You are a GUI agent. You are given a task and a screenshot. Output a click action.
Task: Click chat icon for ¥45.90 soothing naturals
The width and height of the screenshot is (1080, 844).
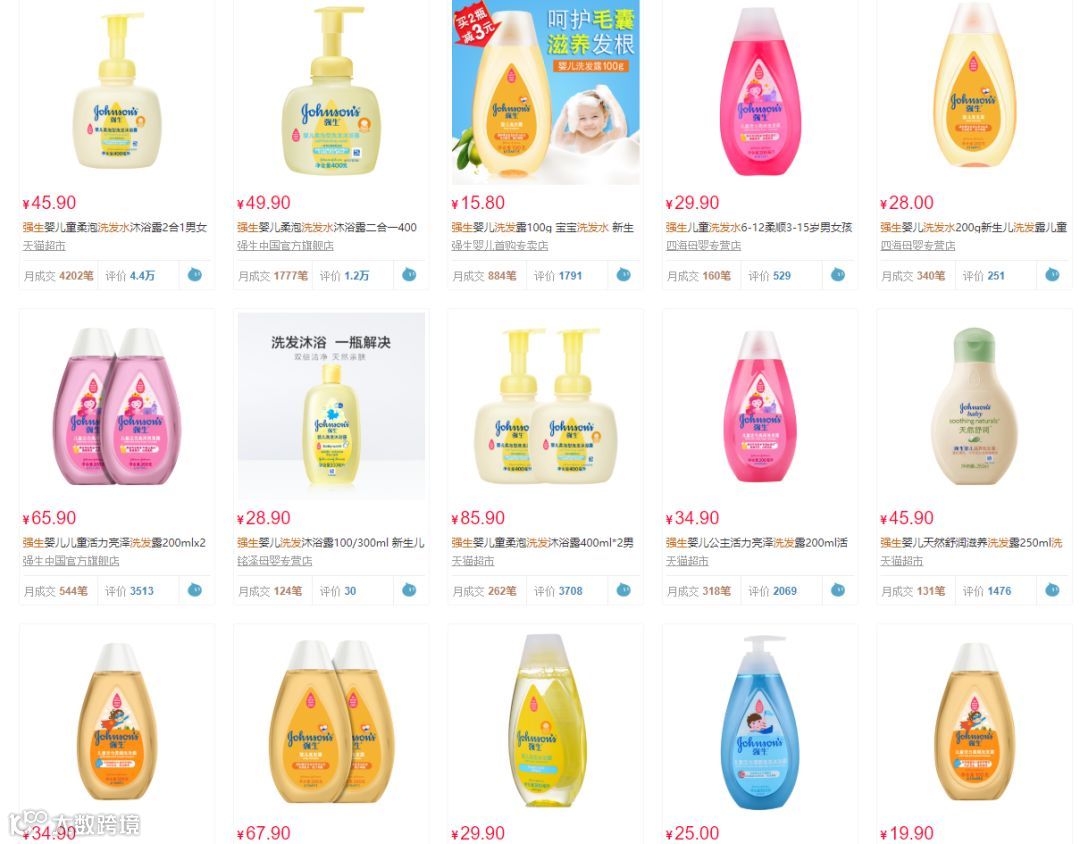[x=1052, y=590]
